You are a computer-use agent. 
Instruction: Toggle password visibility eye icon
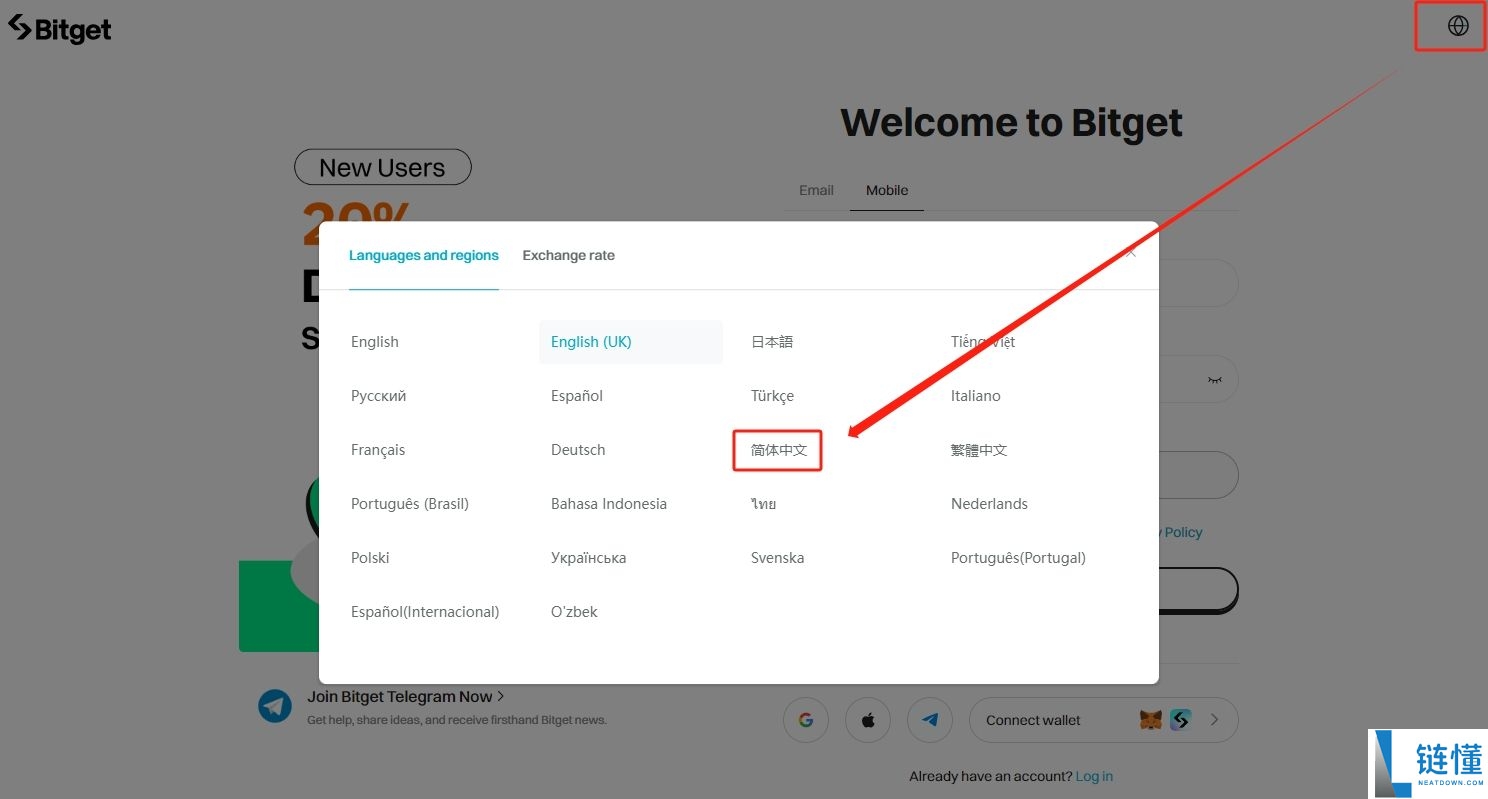coord(1215,380)
